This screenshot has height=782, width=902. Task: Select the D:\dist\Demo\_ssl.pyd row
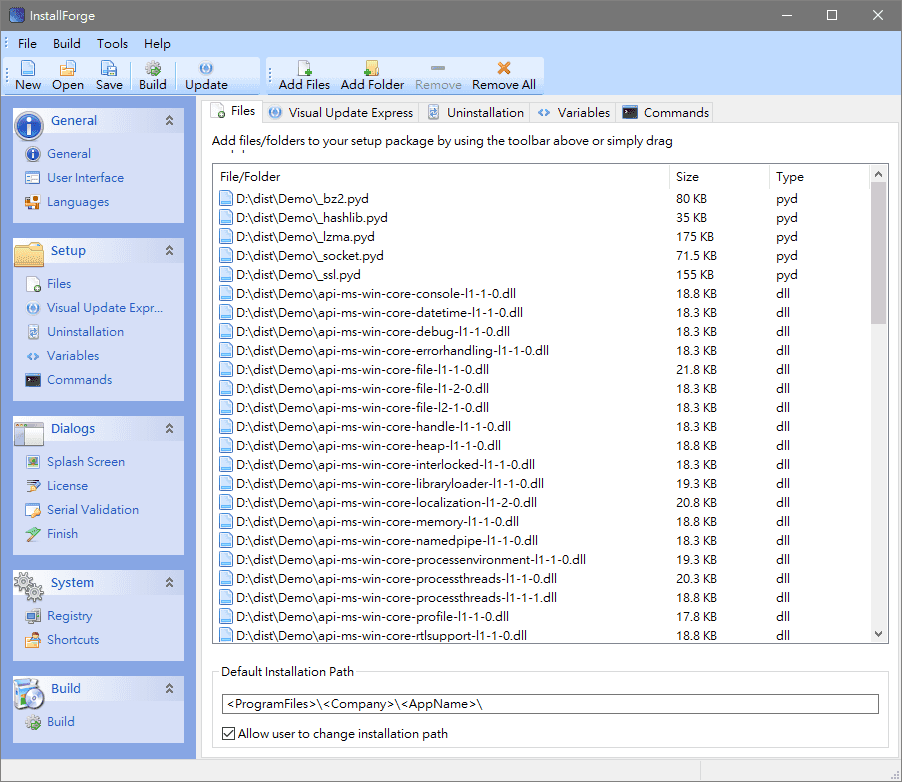tap(541, 274)
